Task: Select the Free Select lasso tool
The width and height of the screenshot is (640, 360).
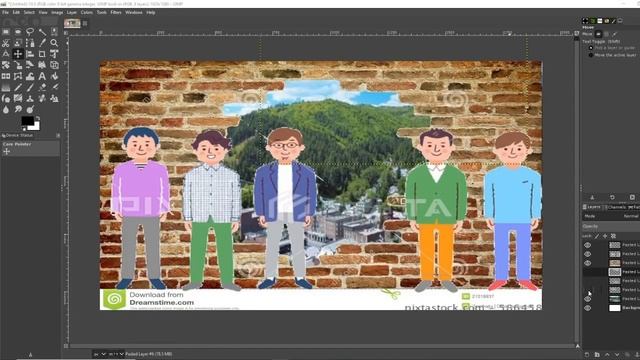Action: pyautogui.click(x=30, y=32)
